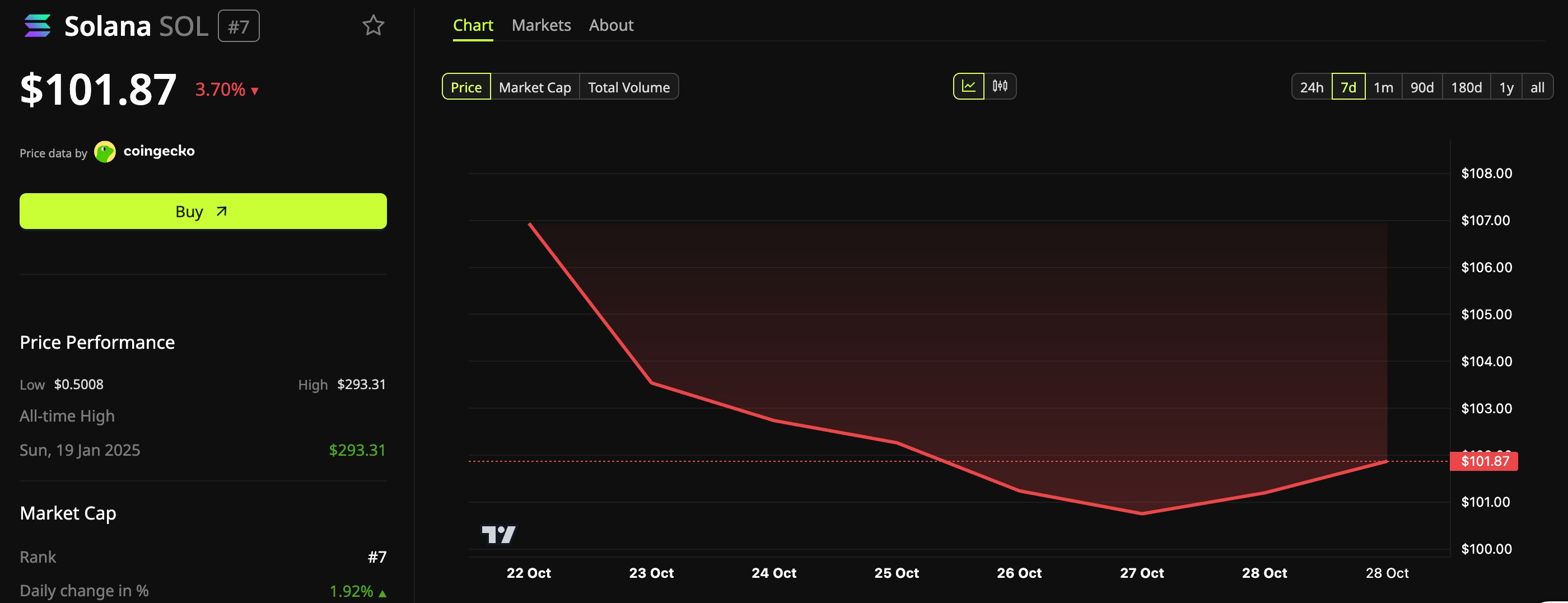Star Solana as a favorite
1568x603 pixels.
(x=373, y=26)
